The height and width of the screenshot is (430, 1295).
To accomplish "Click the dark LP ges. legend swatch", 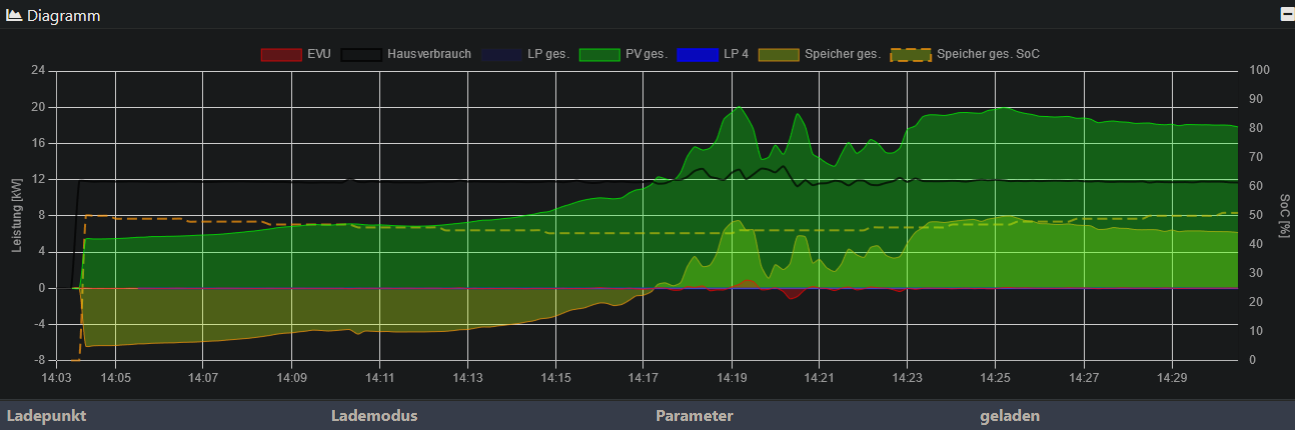I will tap(501, 54).
